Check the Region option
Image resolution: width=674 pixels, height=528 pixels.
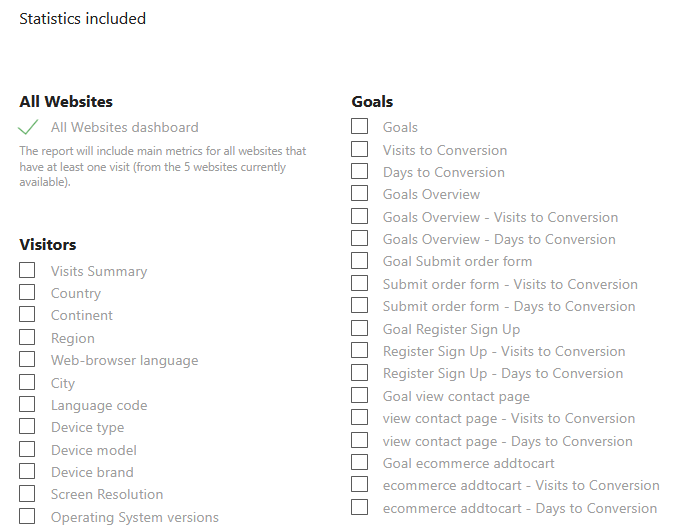[28, 338]
